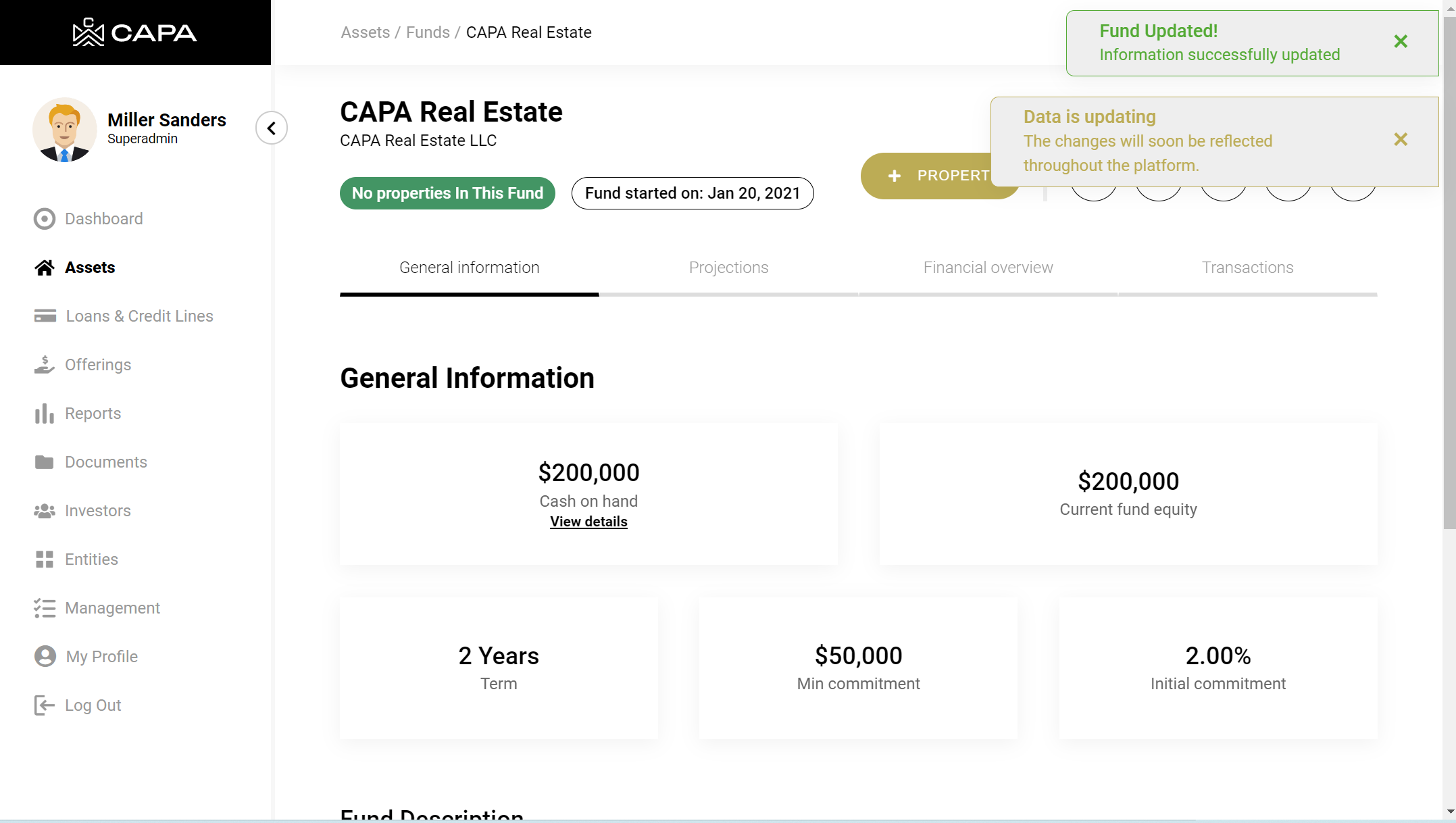Screen dimensions: 1456x823
Task: Open the Financial overview tab
Action: (988, 268)
